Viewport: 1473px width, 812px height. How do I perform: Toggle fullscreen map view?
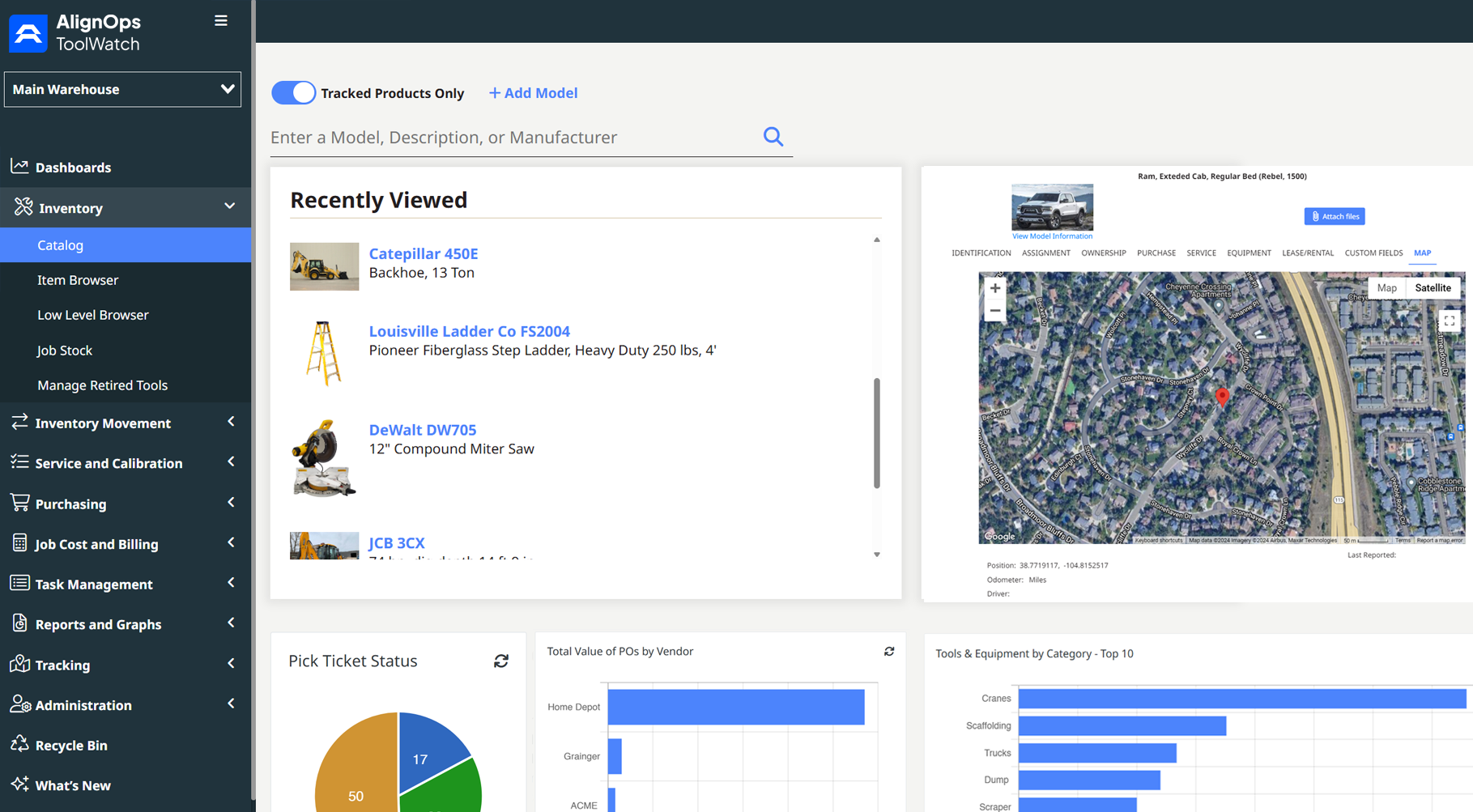pyautogui.click(x=1450, y=321)
